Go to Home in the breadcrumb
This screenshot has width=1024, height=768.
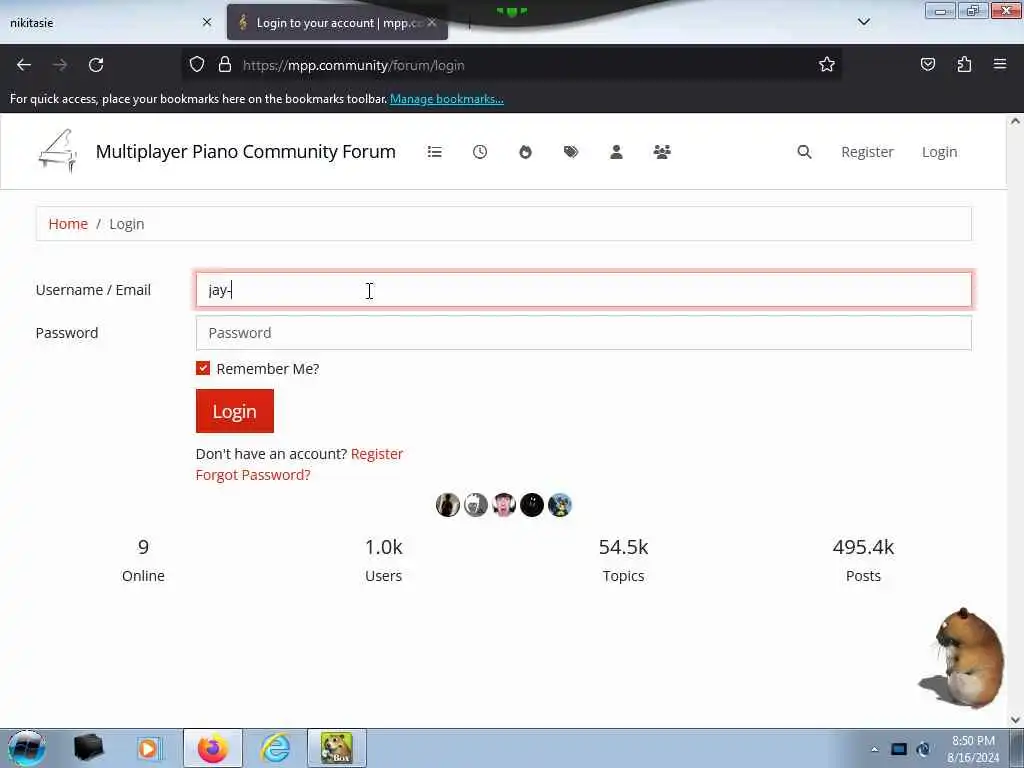68,223
